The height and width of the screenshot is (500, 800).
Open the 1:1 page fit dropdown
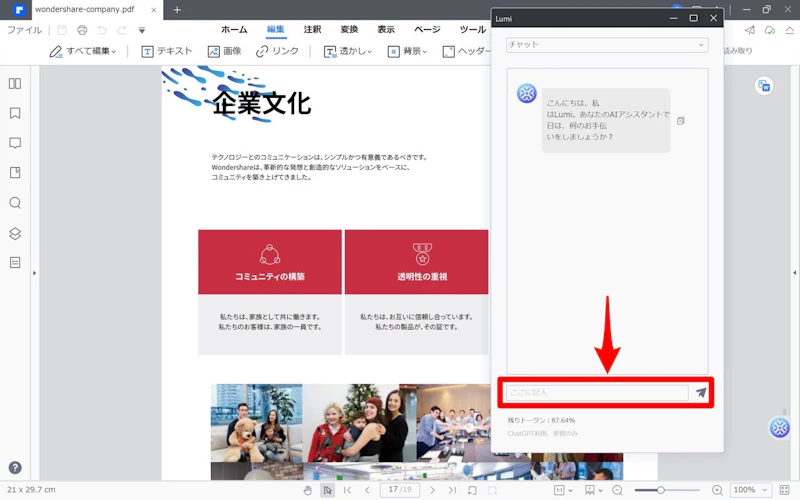pyautogui.click(x=563, y=490)
